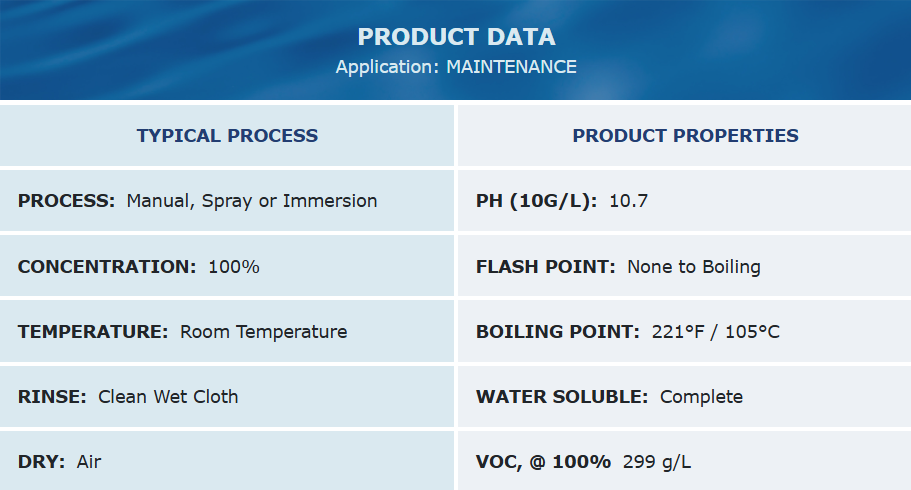The image size is (911, 490).
Task: Click the 221°F / 105°C boiling point value
Action: point(715,332)
